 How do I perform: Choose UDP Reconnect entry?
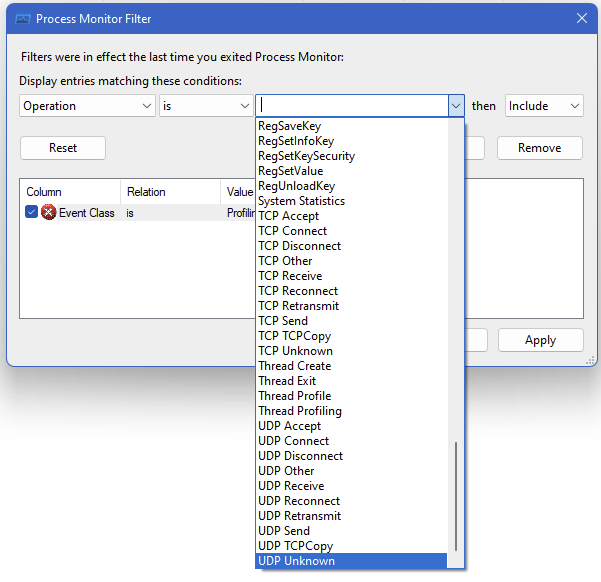click(x=351, y=500)
